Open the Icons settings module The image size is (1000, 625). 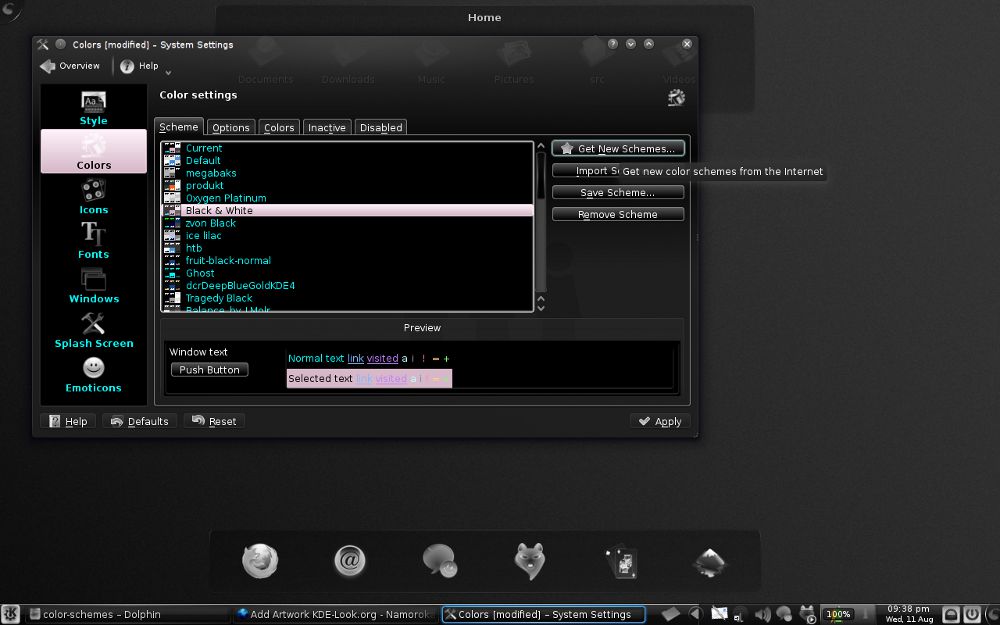[x=93, y=197]
